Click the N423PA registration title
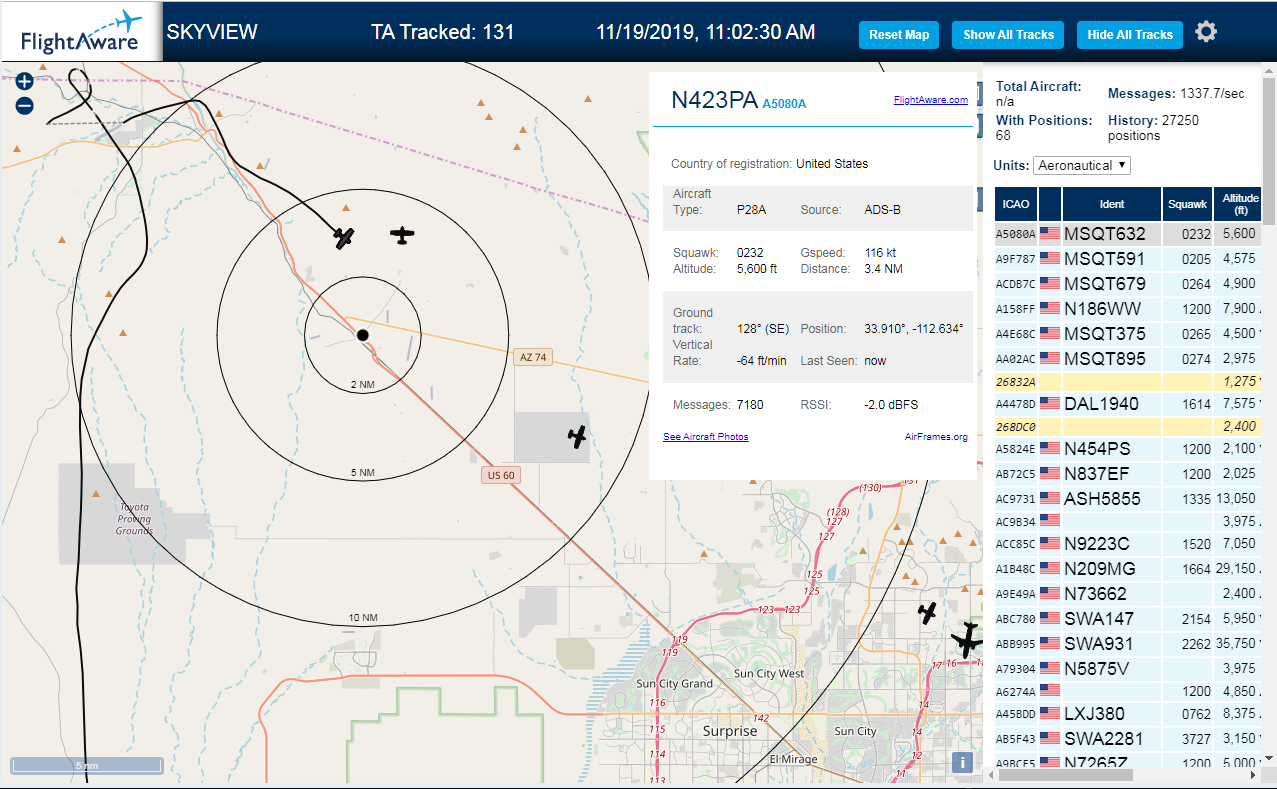The image size is (1277, 789). (714, 99)
